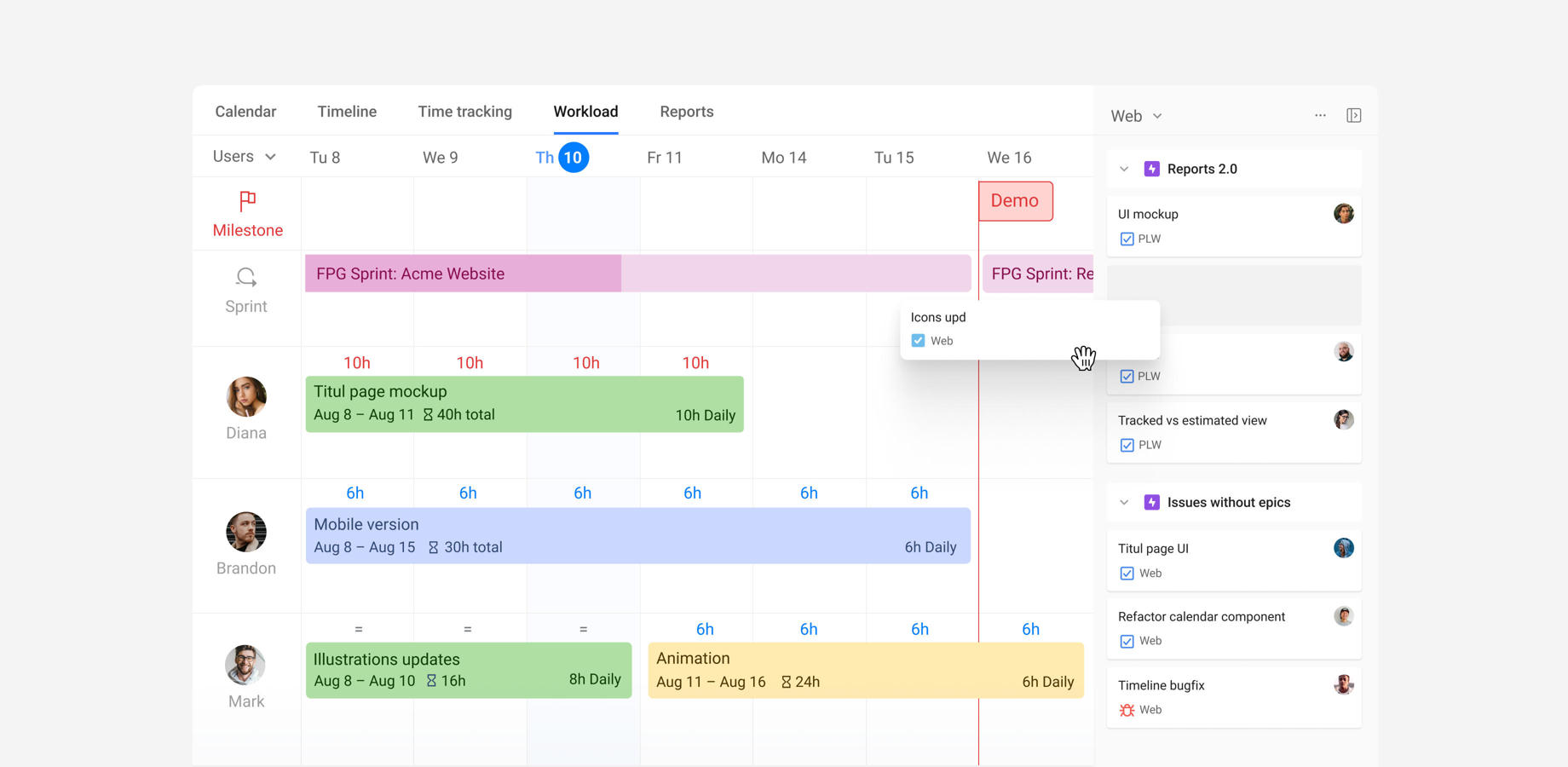Screen dimensions: 1568x767
Task: Open the panel options with the ellipsis icon
Action: coord(1320,115)
